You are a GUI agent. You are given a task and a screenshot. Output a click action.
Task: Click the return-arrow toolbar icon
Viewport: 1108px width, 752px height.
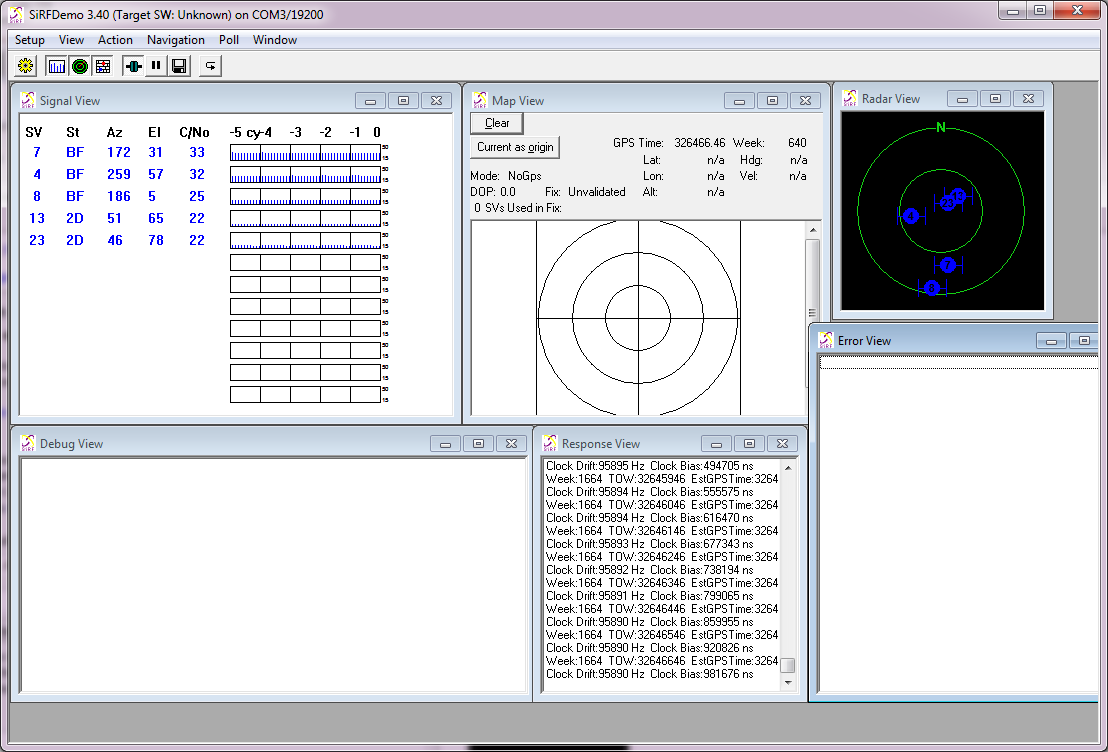pyautogui.click(x=210, y=66)
